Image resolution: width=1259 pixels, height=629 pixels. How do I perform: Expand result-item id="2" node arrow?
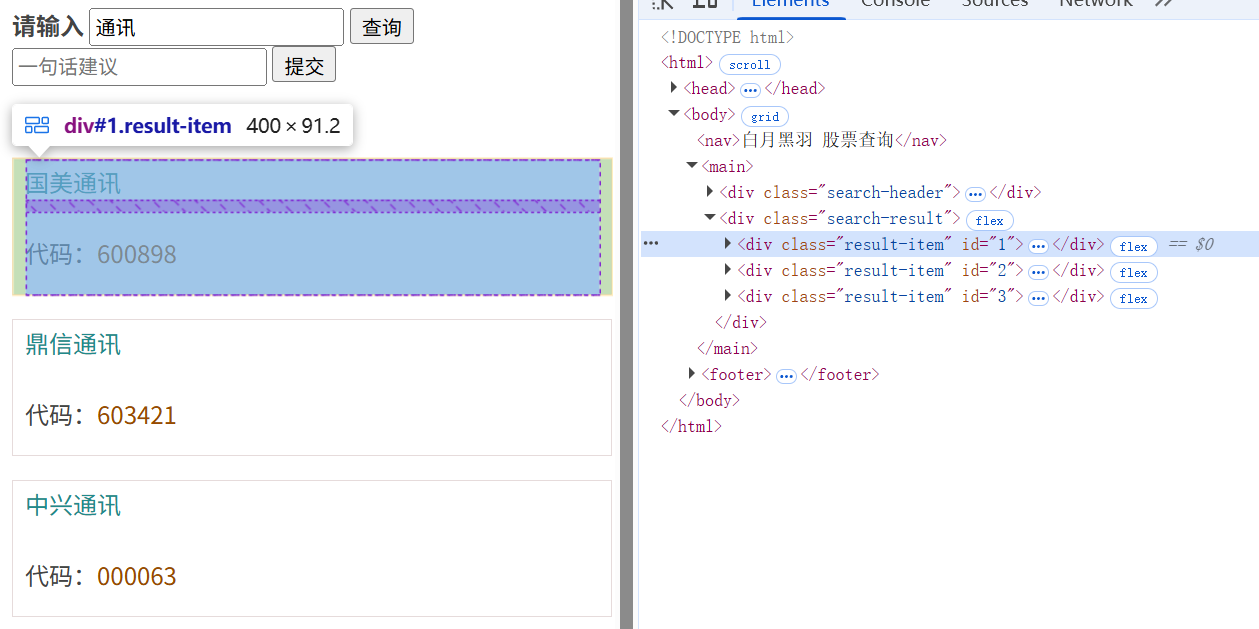click(x=728, y=270)
